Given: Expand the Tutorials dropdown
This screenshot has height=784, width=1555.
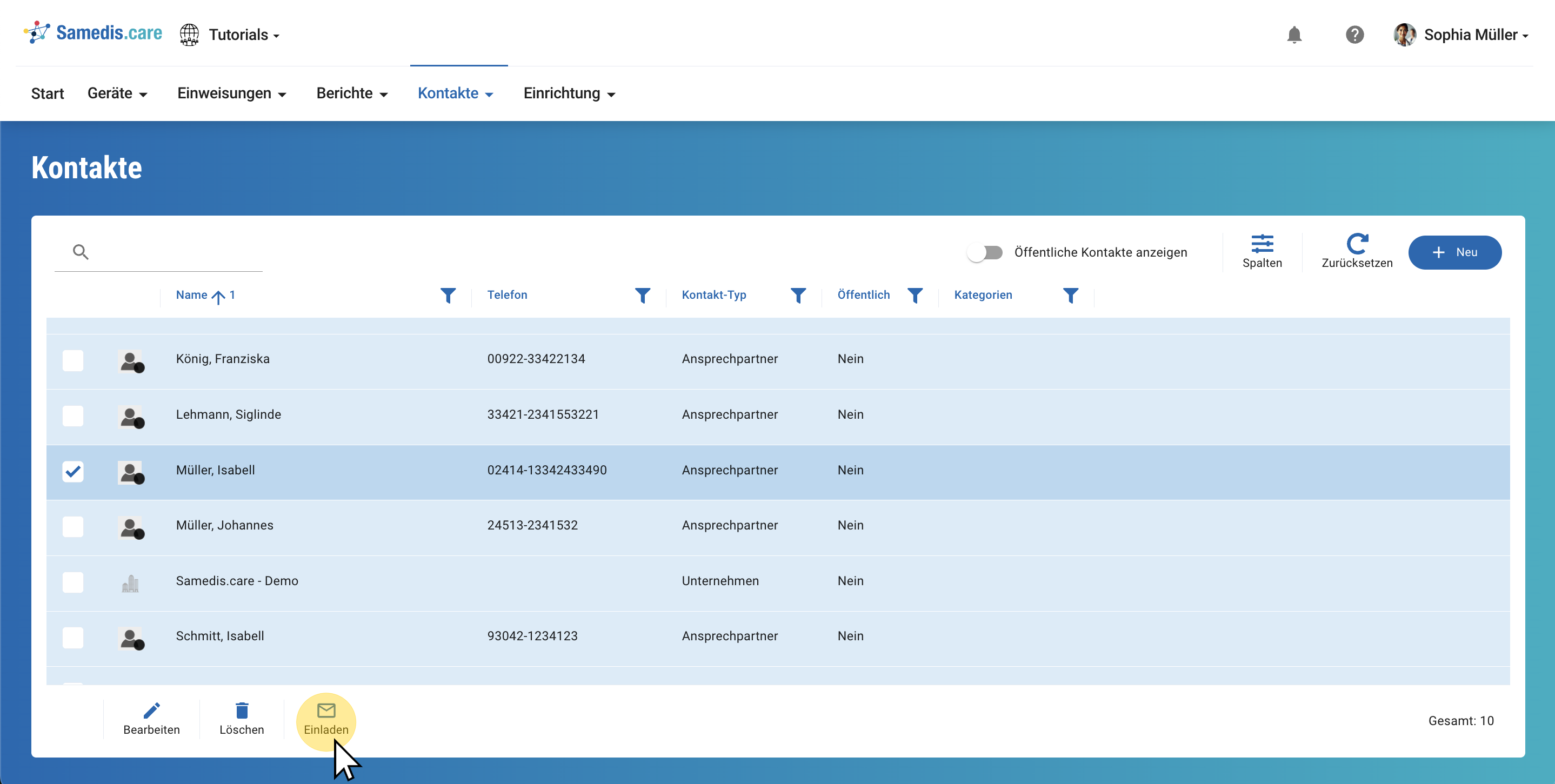Looking at the screenshot, I should click(244, 35).
